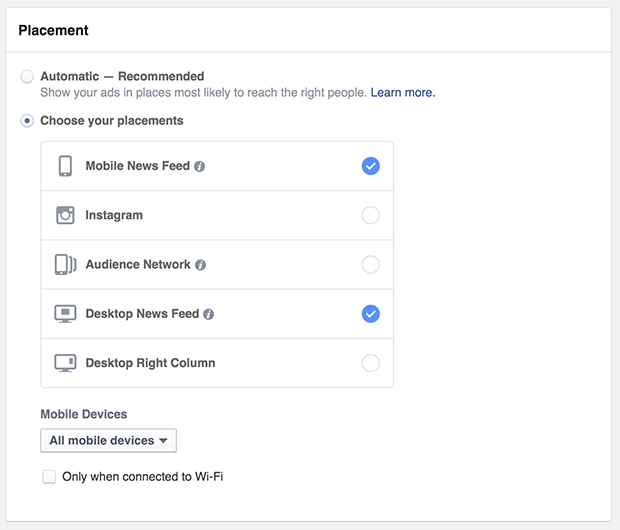Select the Choose your placements radio button
This screenshot has width=620, height=530.
click(27, 121)
